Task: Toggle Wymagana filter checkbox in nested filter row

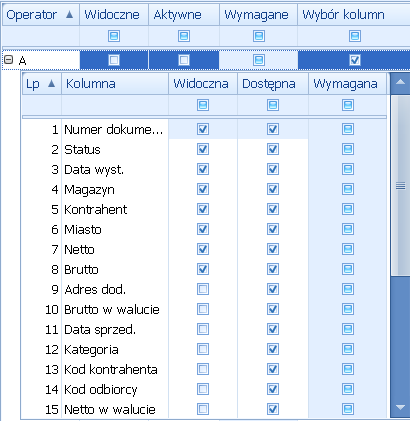Action: coord(348,105)
